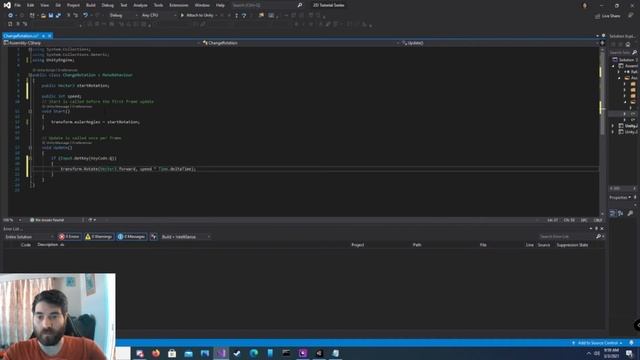Image resolution: width=640 pixels, height=360 pixels.
Task: Click the Attach to Unity button
Action: click(x=197, y=16)
